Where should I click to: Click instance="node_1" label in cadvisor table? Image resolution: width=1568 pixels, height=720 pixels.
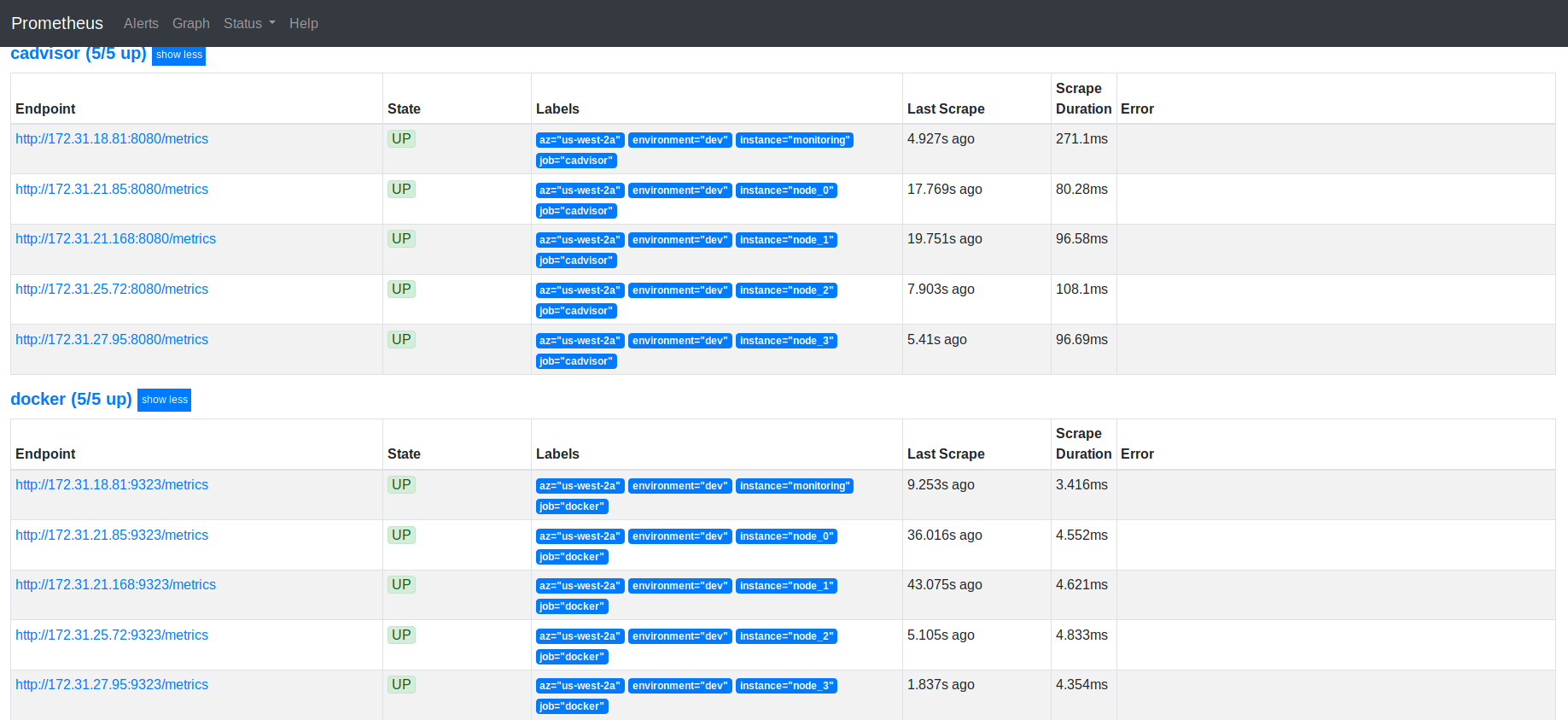(x=786, y=240)
